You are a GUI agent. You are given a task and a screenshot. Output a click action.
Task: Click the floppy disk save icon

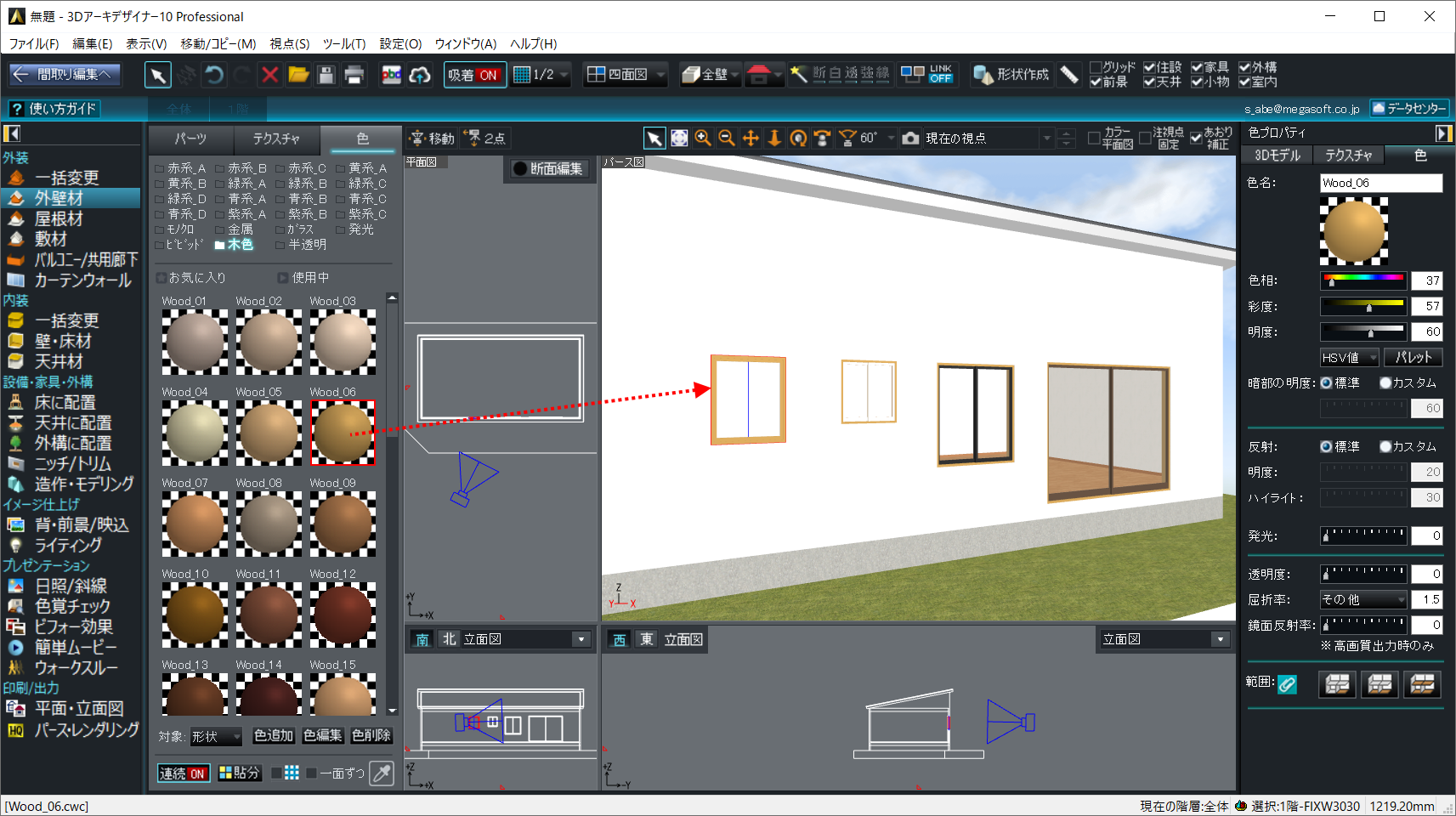[326, 75]
